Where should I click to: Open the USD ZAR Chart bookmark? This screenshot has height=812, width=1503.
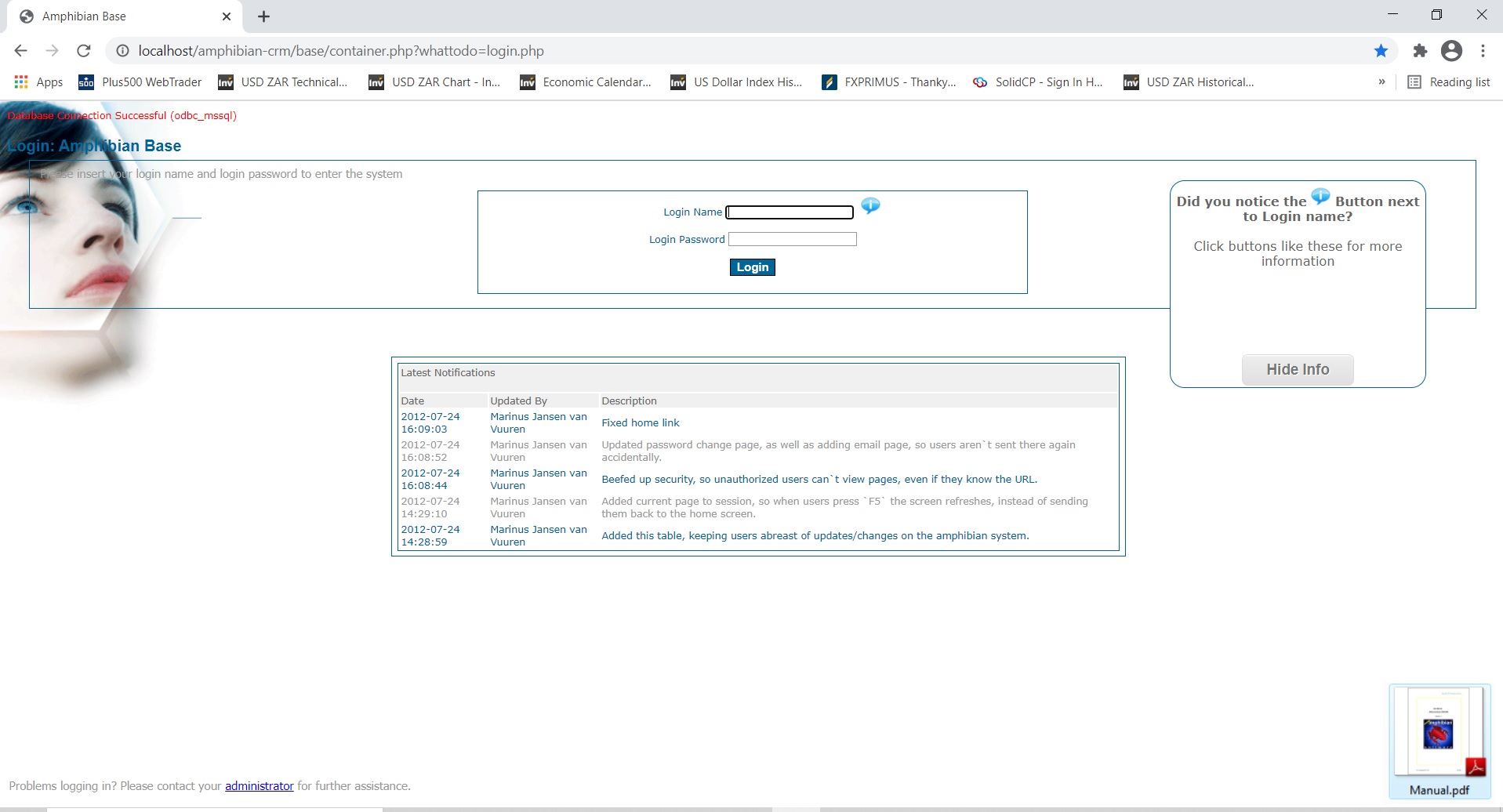(x=434, y=82)
